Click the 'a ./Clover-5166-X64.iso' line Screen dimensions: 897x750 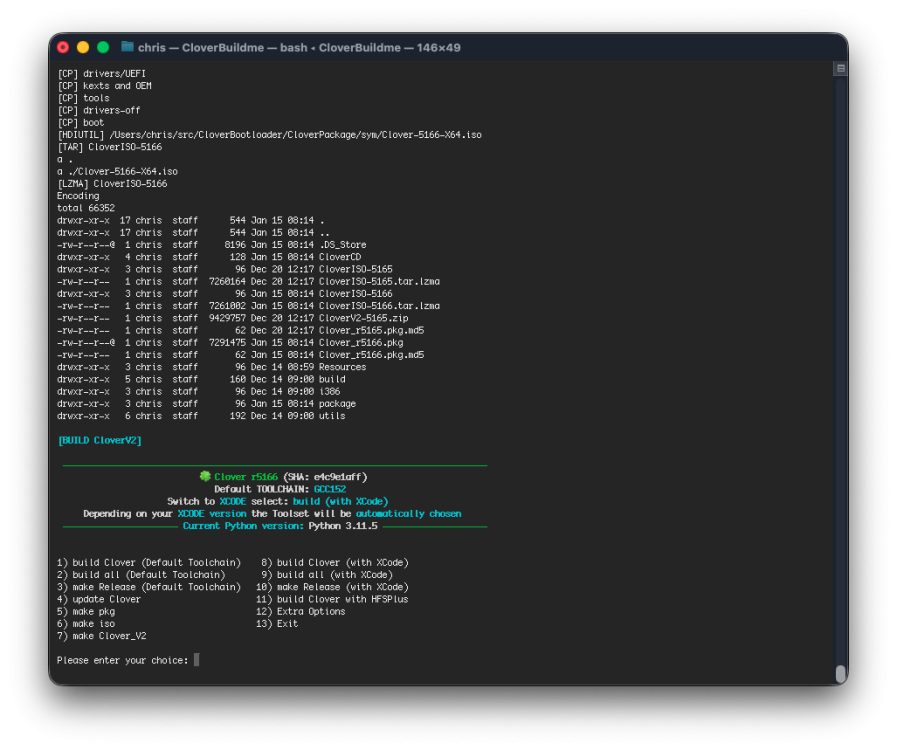[117, 172]
